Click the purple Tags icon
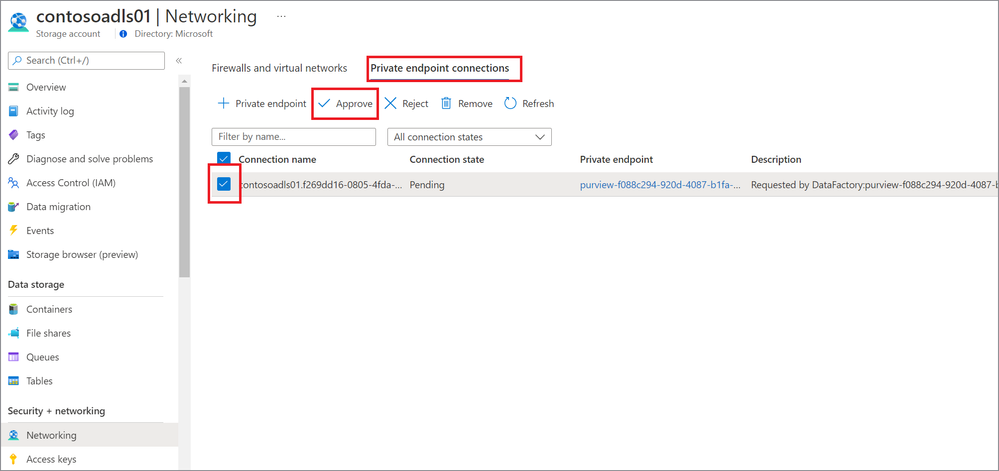This screenshot has height=471, width=999. click(x=13, y=135)
